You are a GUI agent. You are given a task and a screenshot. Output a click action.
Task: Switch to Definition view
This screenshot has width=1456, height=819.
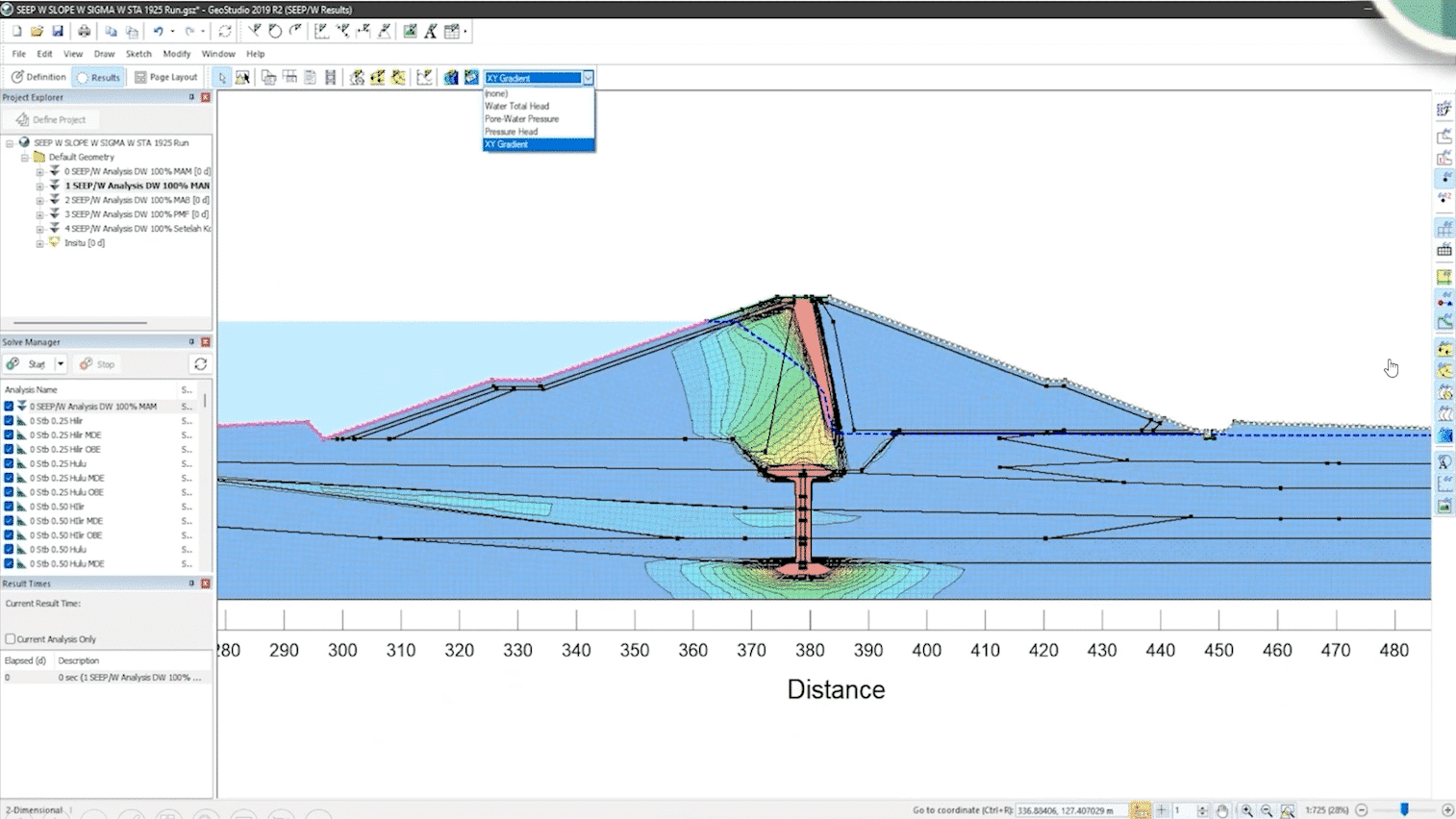pos(38,77)
